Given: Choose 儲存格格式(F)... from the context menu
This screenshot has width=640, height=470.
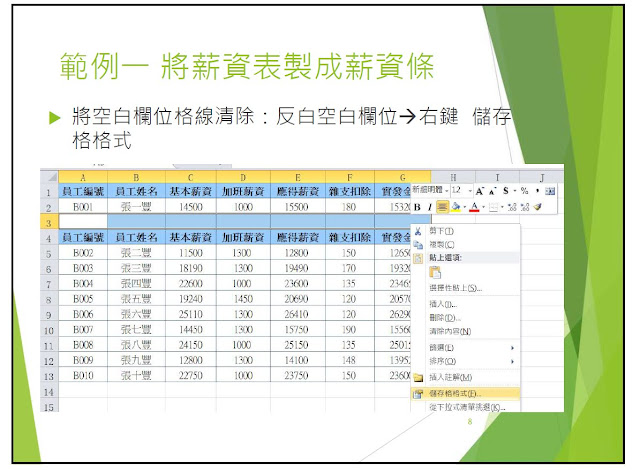Looking at the screenshot, I should 465,394.
